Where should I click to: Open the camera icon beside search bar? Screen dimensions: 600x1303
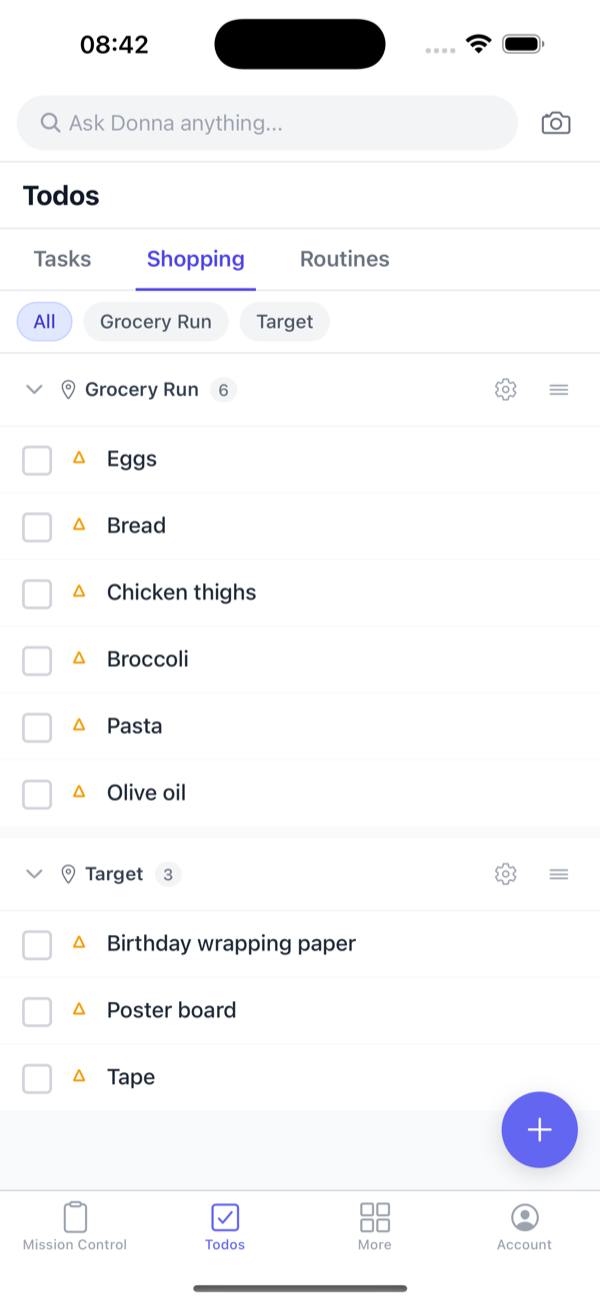tap(556, 122)
